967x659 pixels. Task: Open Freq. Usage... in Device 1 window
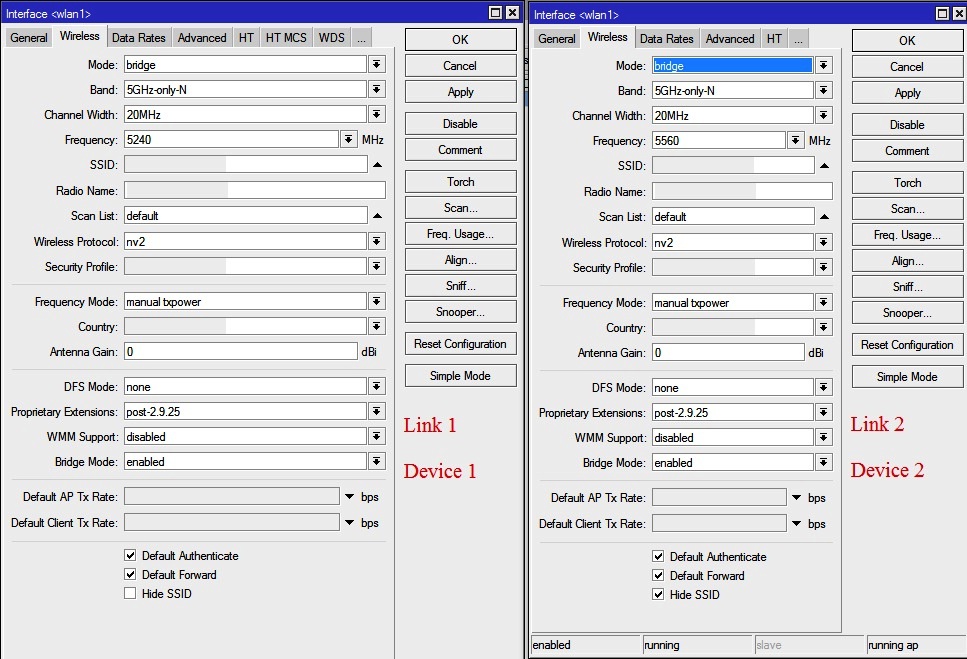[x=460, y=234]
